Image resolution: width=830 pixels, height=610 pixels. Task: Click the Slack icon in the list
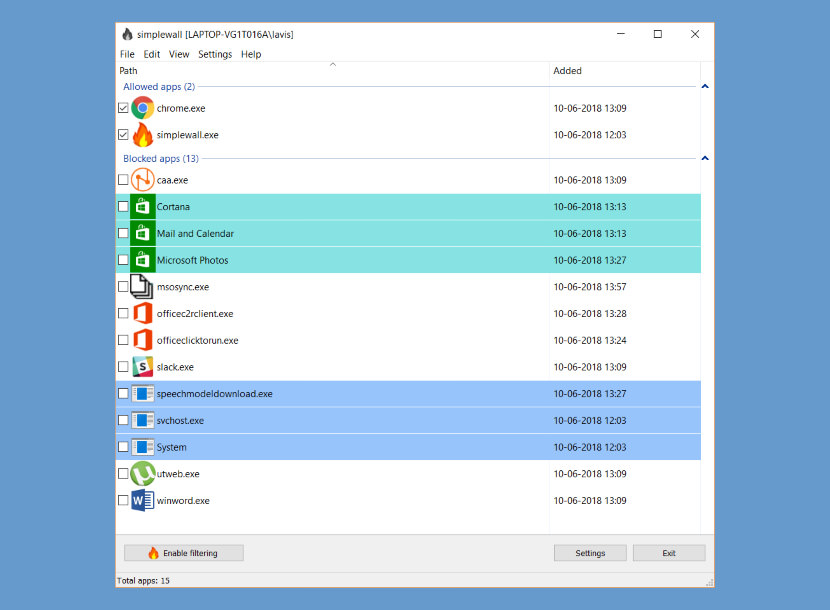(x=142, y=366)
